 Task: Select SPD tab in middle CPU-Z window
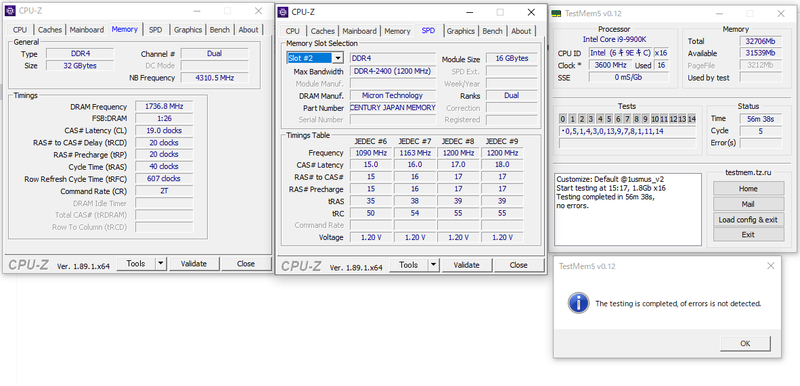click(x=429, y=31)
